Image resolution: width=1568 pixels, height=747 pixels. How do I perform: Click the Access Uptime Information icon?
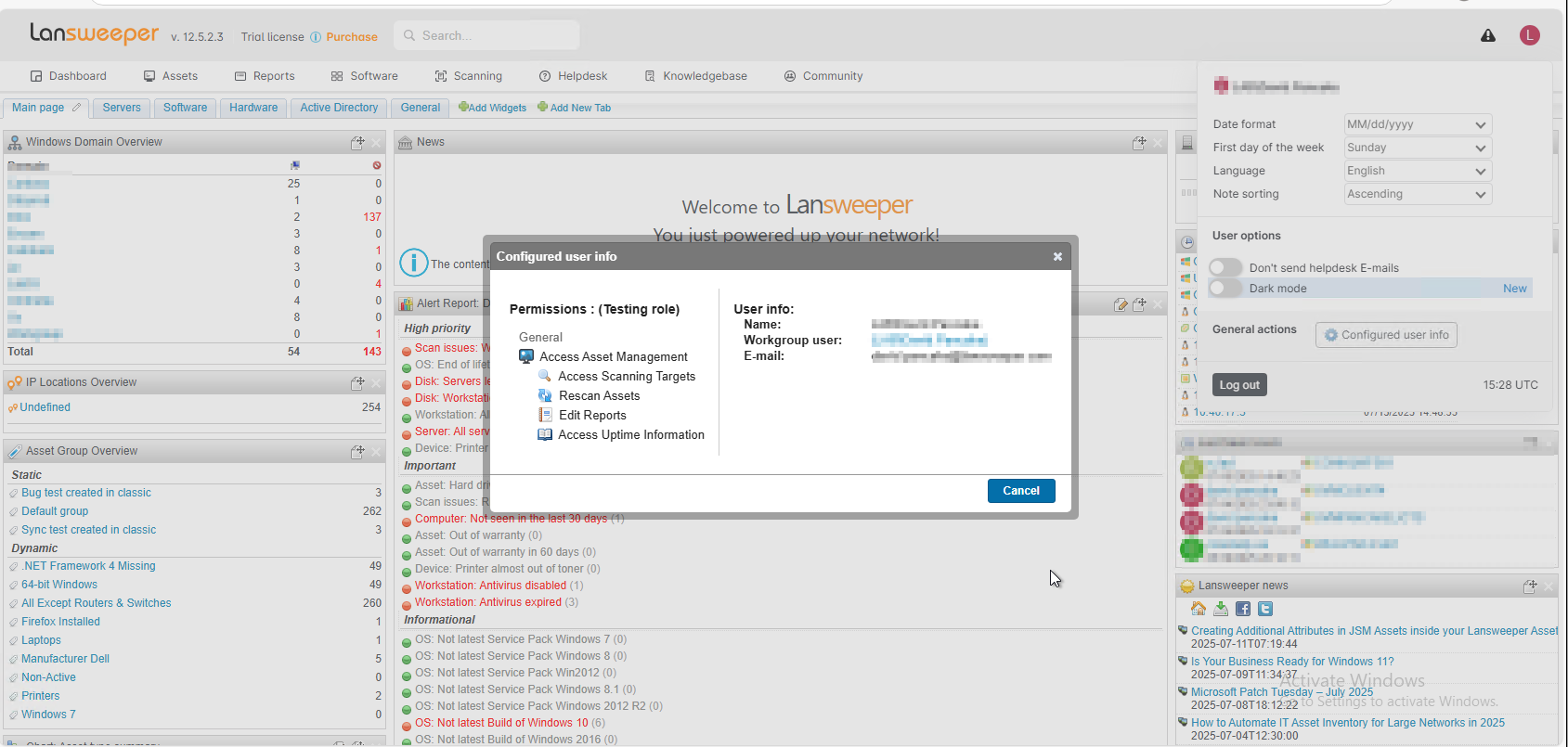point(545,434)
